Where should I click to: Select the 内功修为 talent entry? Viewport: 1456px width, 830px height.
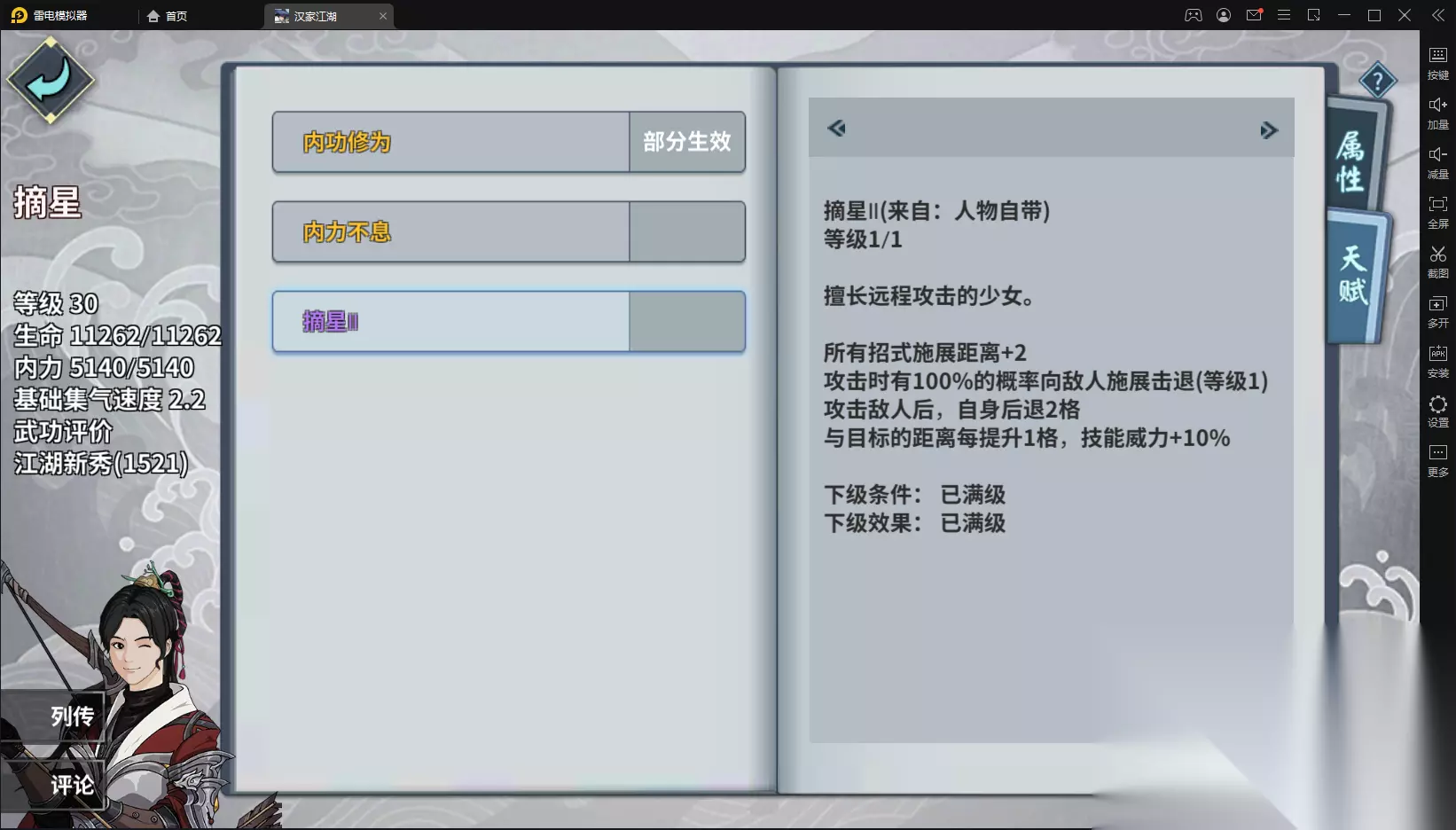click(x=508, y=142)
